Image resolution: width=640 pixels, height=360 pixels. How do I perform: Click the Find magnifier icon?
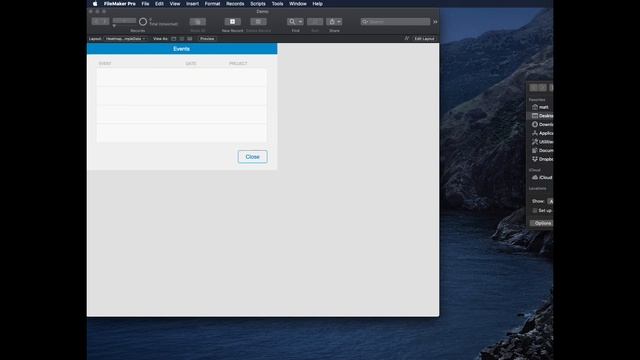(292, 22)
